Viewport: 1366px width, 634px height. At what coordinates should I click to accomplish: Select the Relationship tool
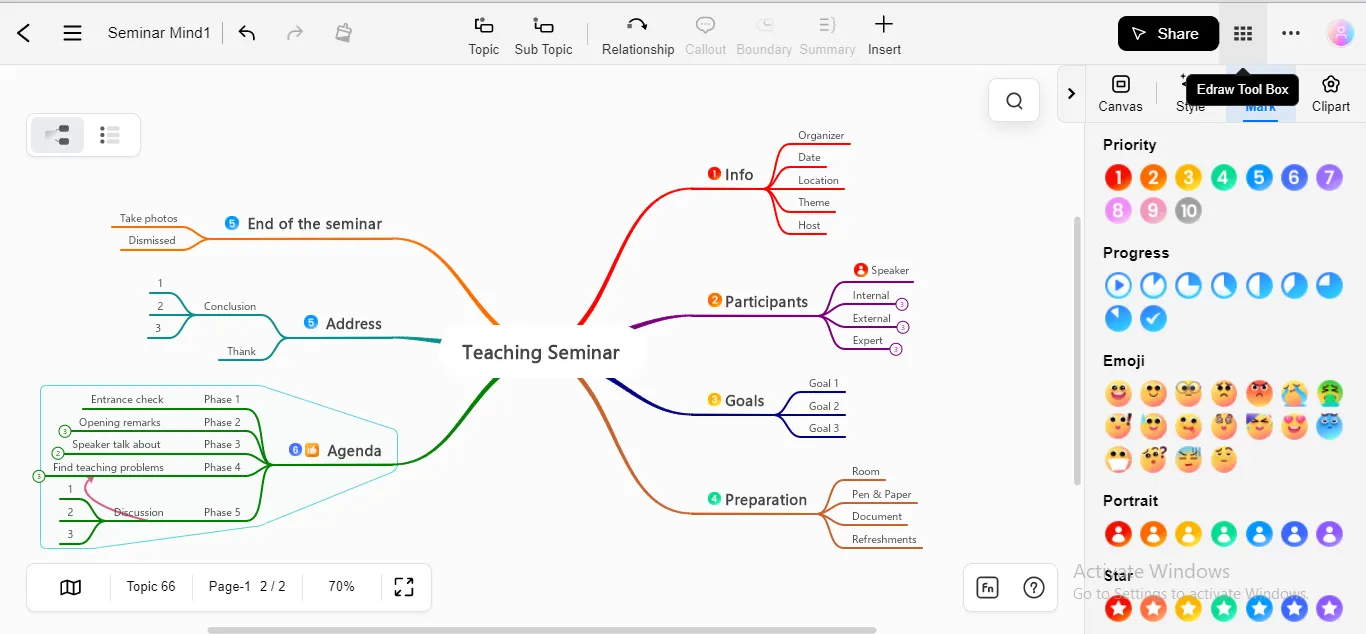(x=638, y=36)
